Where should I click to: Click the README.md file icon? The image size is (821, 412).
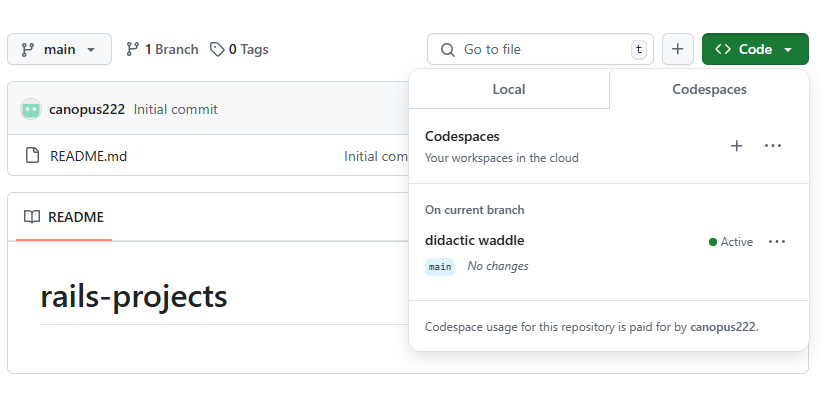pyautogui.click(x=31, y=156)
